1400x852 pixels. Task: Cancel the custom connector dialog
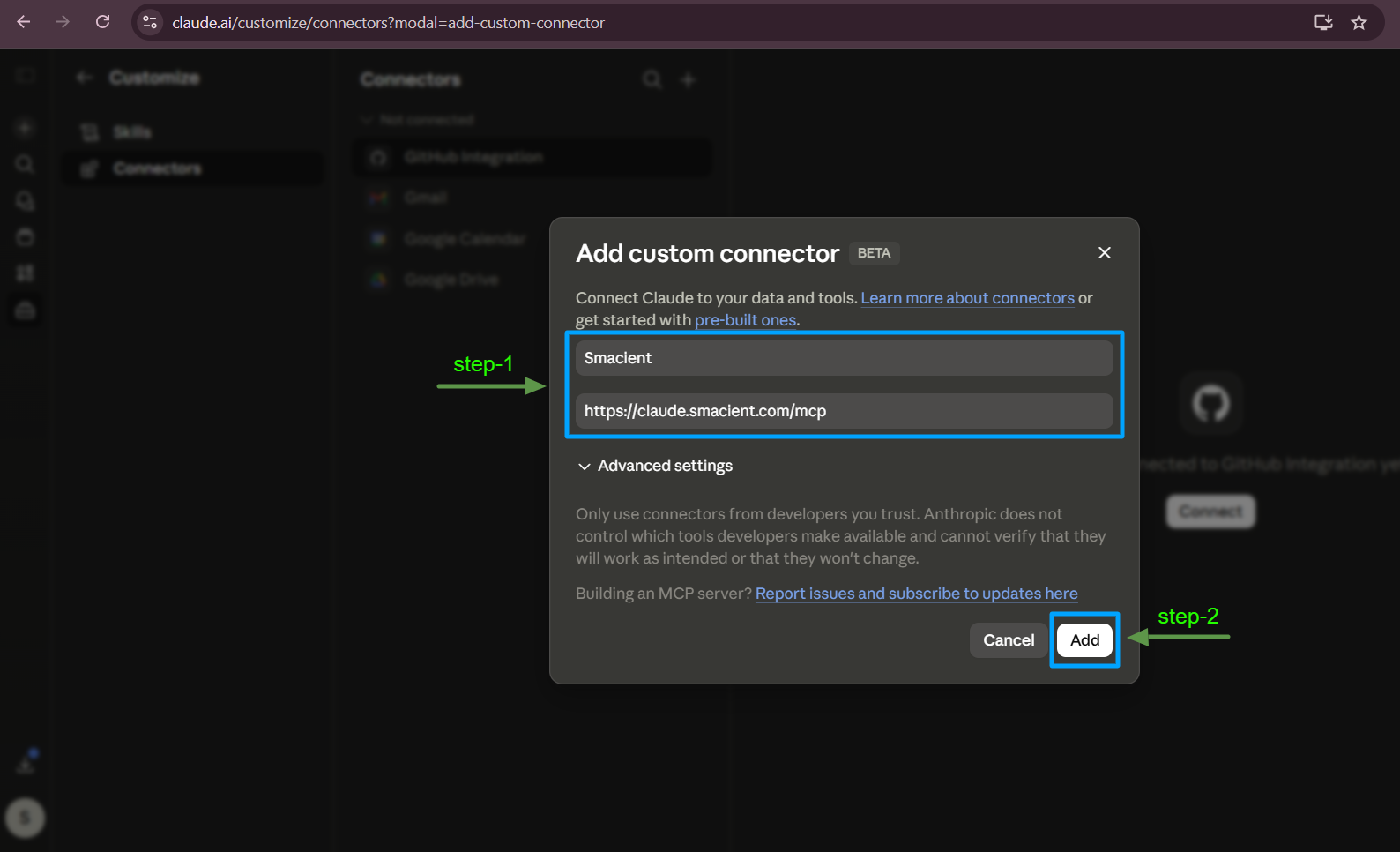click(1009, 640)
